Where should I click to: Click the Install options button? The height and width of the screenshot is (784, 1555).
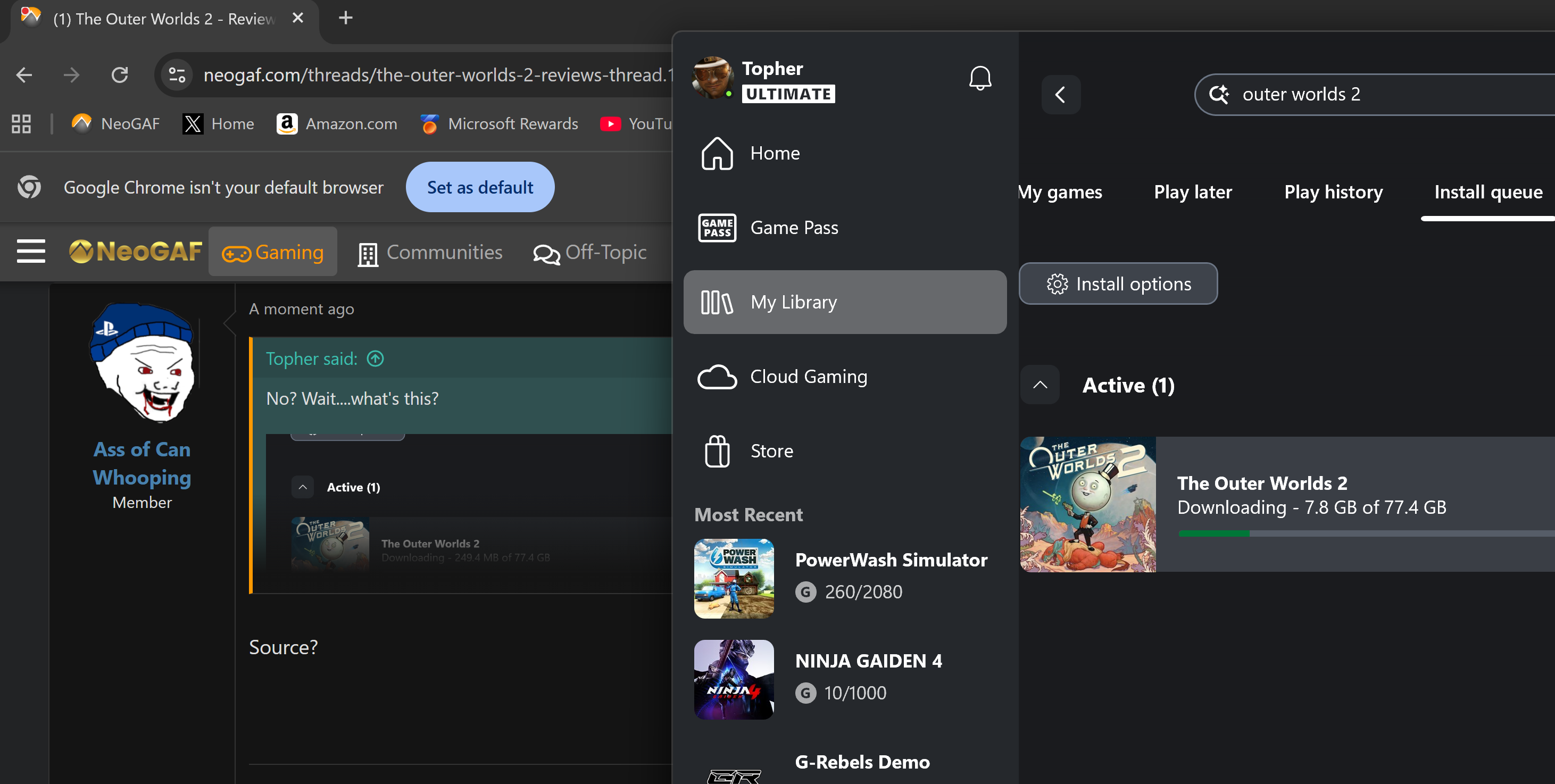[x=1118, y=283]
